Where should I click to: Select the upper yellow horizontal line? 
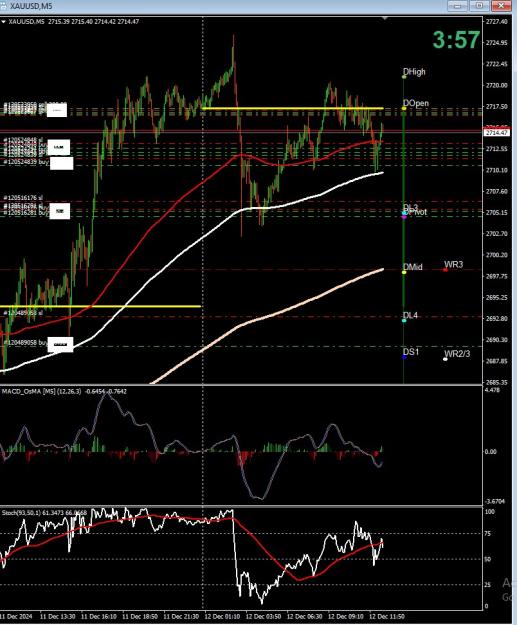(293, 108)
